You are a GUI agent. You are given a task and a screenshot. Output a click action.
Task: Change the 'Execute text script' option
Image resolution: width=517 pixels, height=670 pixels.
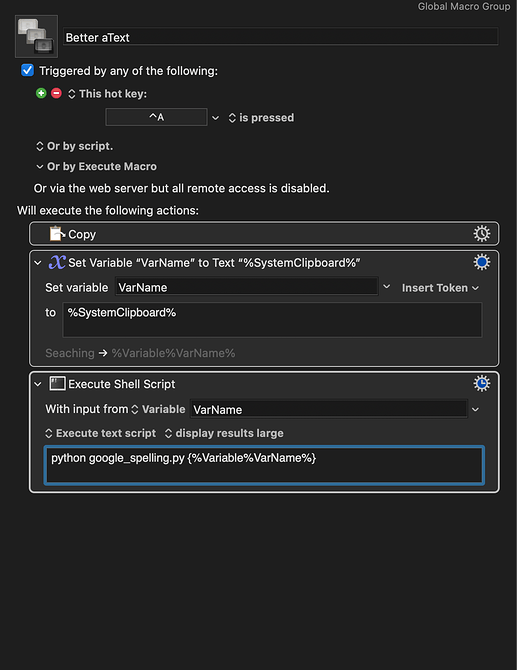[x=100, y=433]
